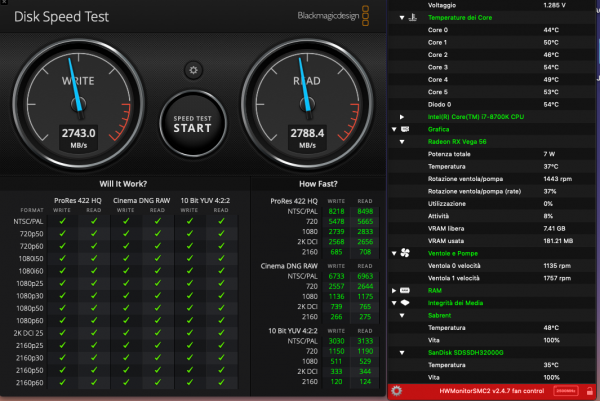Click the thermometer icon beside Temperature dei Core
Image resolution: width=600 pixels, height=401 pixels.
coord(412,17)
